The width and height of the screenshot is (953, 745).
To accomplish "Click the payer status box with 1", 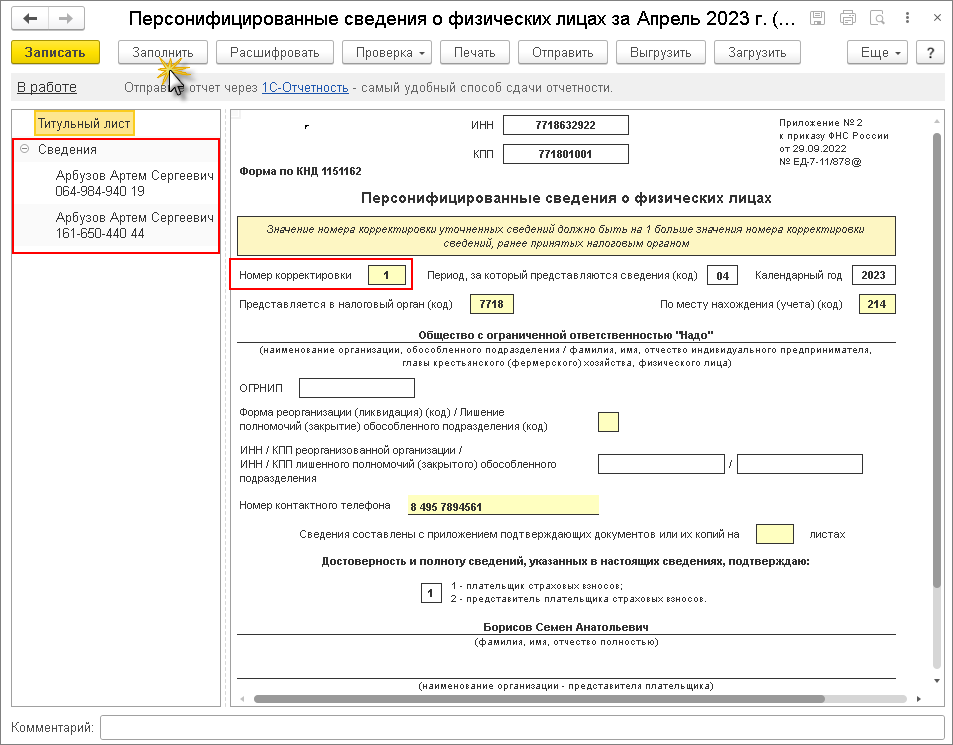I will coord(431,592).
